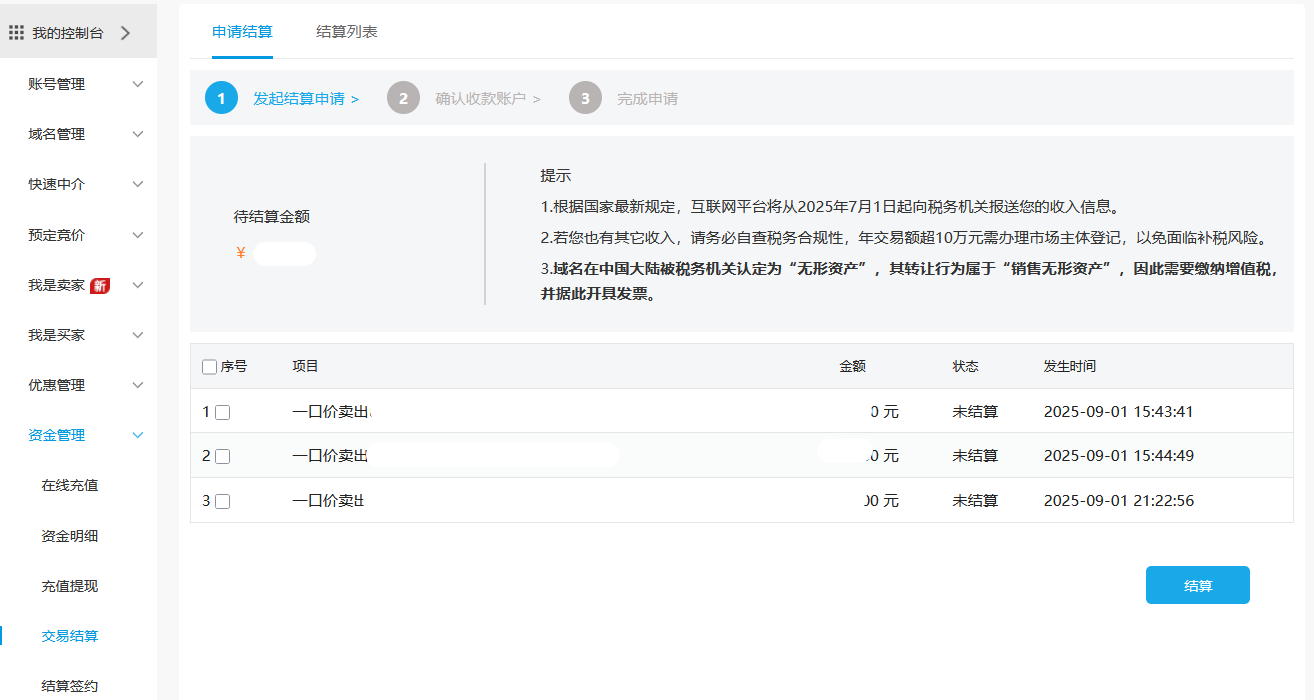Viewport: 1314px width, 700px height.
Task: Go to 充值提现 page
Action: [x=70, y=586]
